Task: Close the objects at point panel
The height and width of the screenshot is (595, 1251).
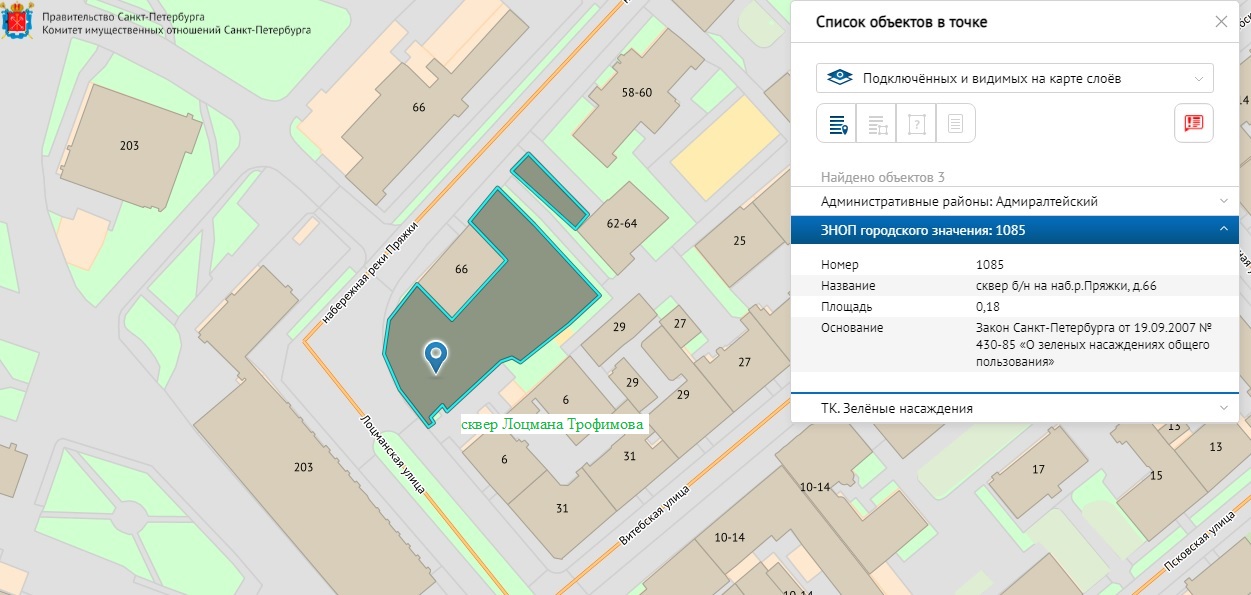Action: (x=1221, y=22)
